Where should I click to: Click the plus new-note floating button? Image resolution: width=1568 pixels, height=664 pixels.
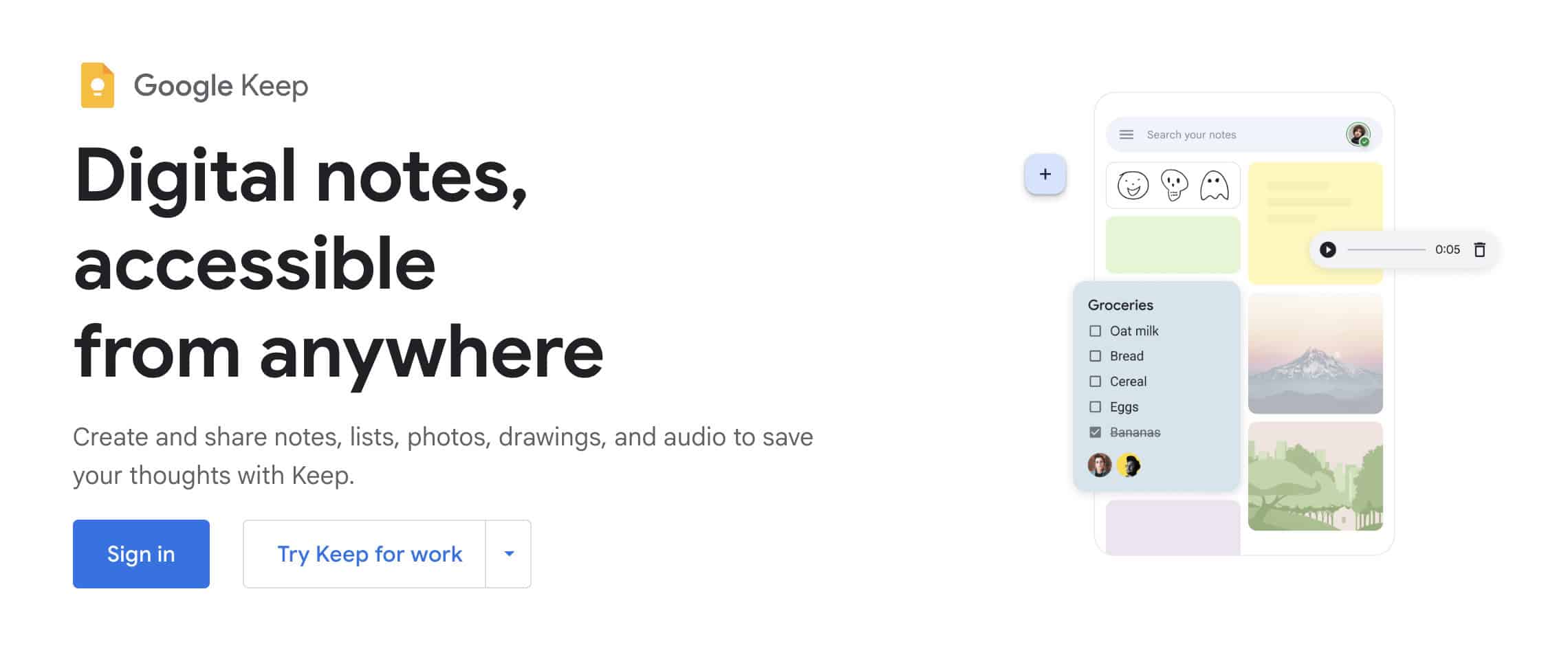pos(1045,175)
